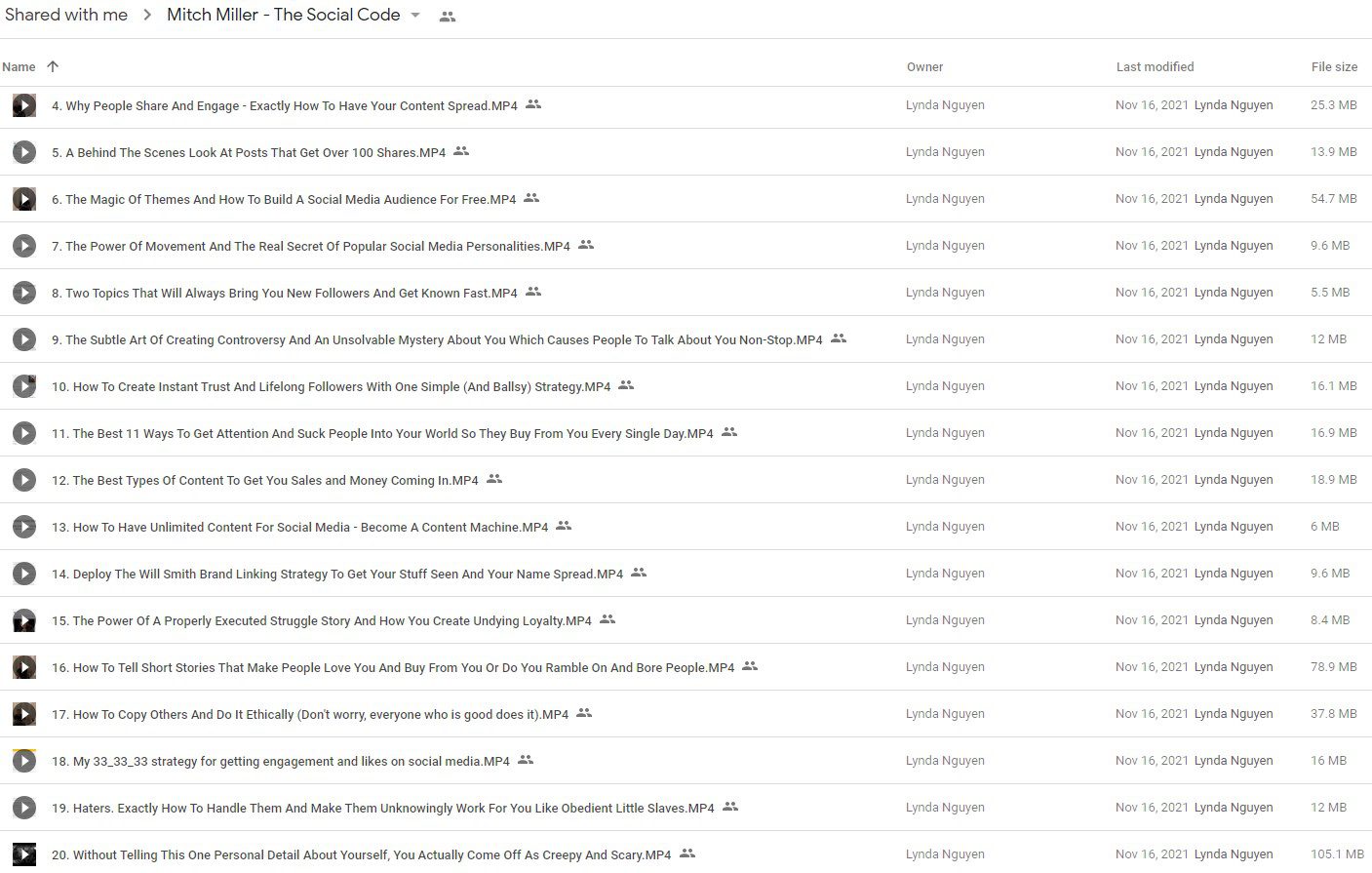Viewport: 1372px width, 873px height.
Task: Click the video icon for file 15. The Power Of A Struggle Story
Action: [x=24, y=620]
